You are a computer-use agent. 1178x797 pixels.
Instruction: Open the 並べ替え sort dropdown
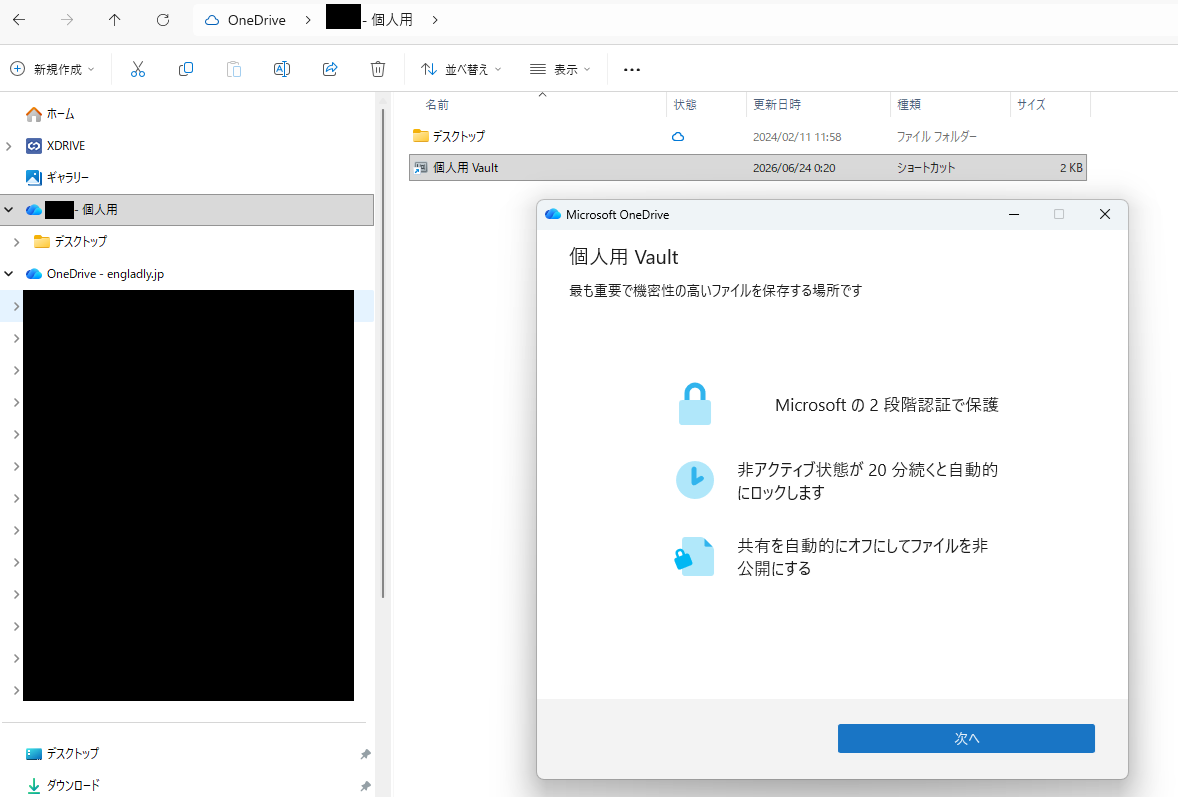coord(461,69)
